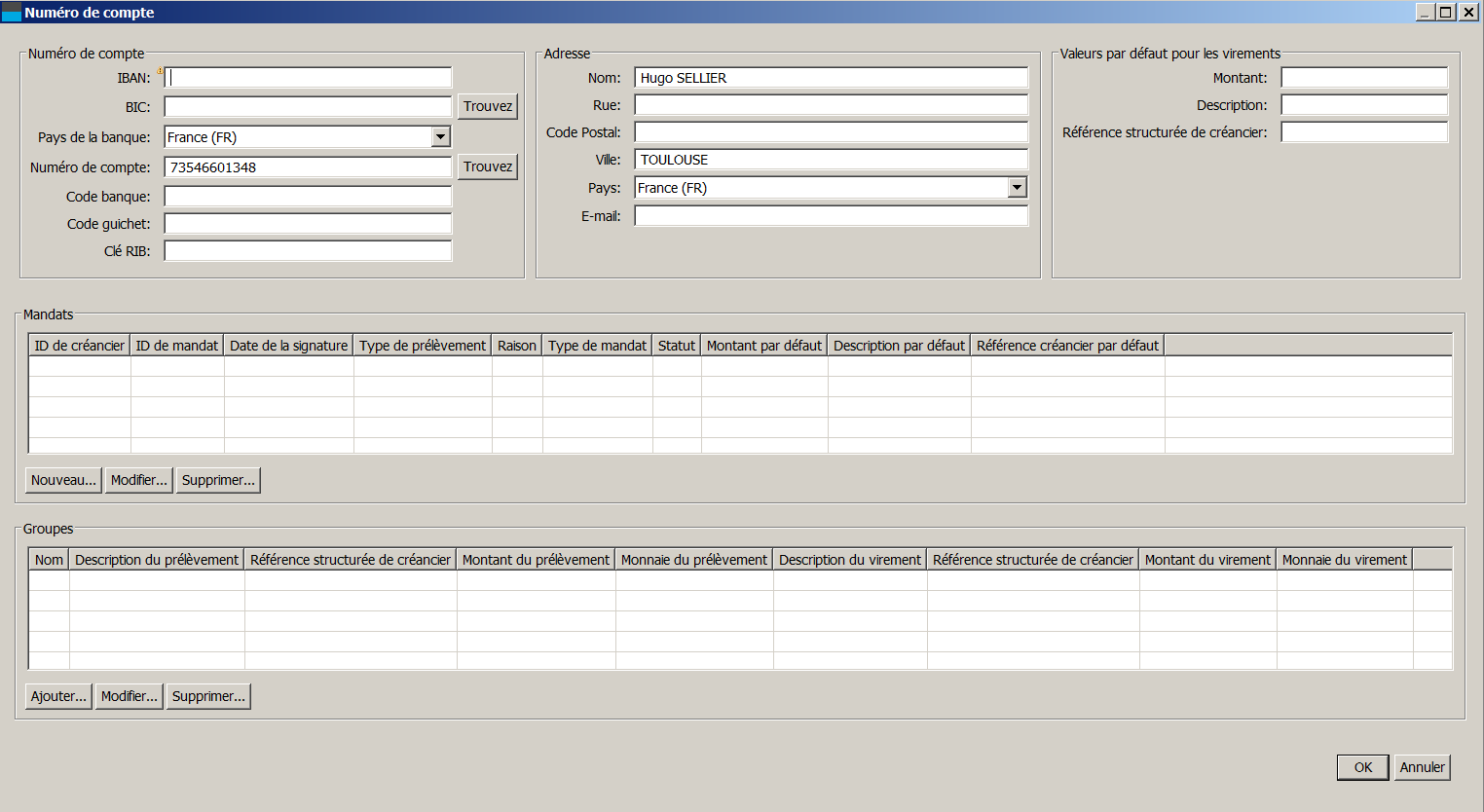The height and width of the screenshot is (812, 1484).
Task: Click the Montant field for default transfers
Action: pyautogui.click(x=1363, y=78)
